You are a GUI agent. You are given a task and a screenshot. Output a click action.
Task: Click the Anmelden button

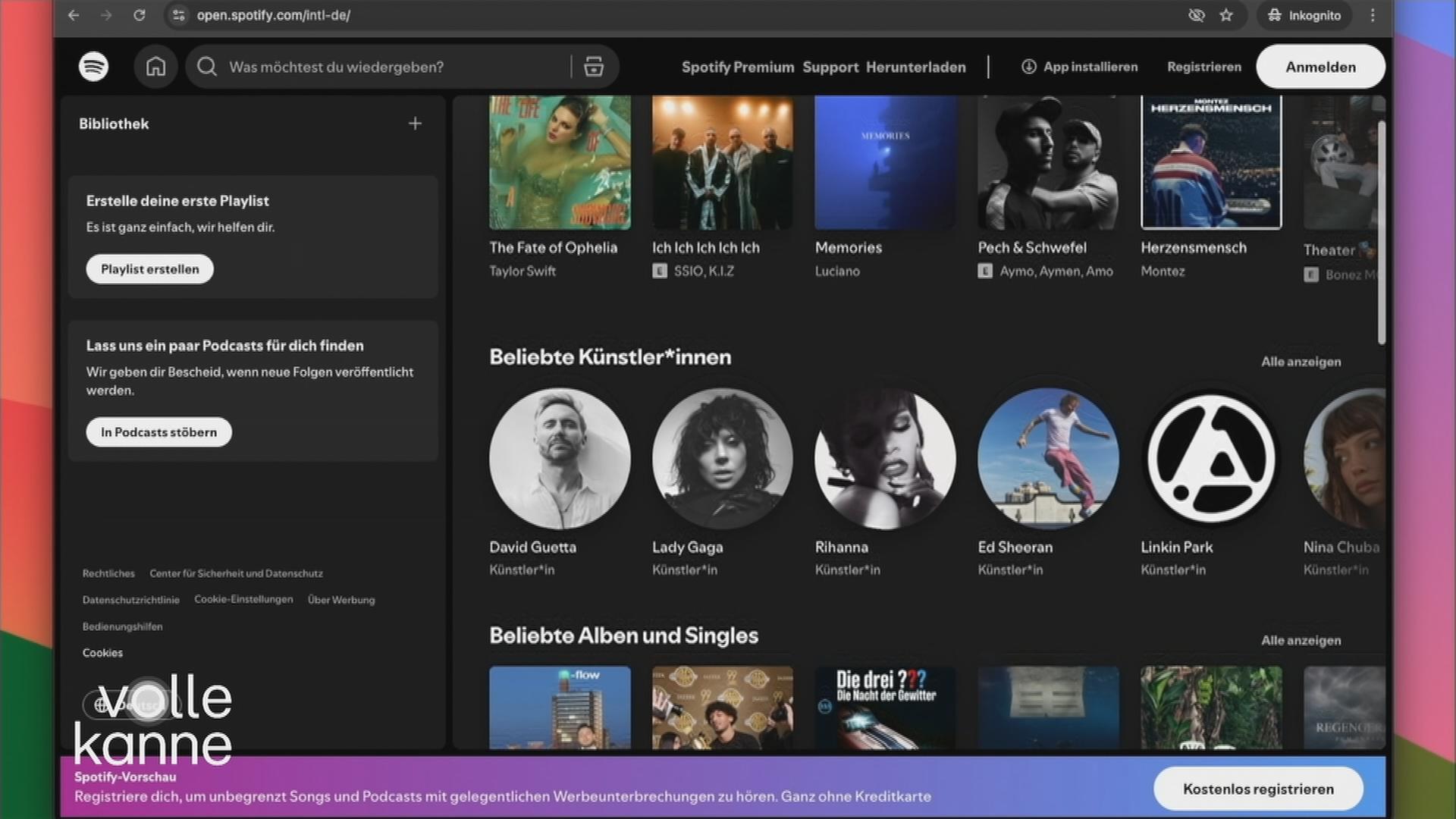(1320, 67)
